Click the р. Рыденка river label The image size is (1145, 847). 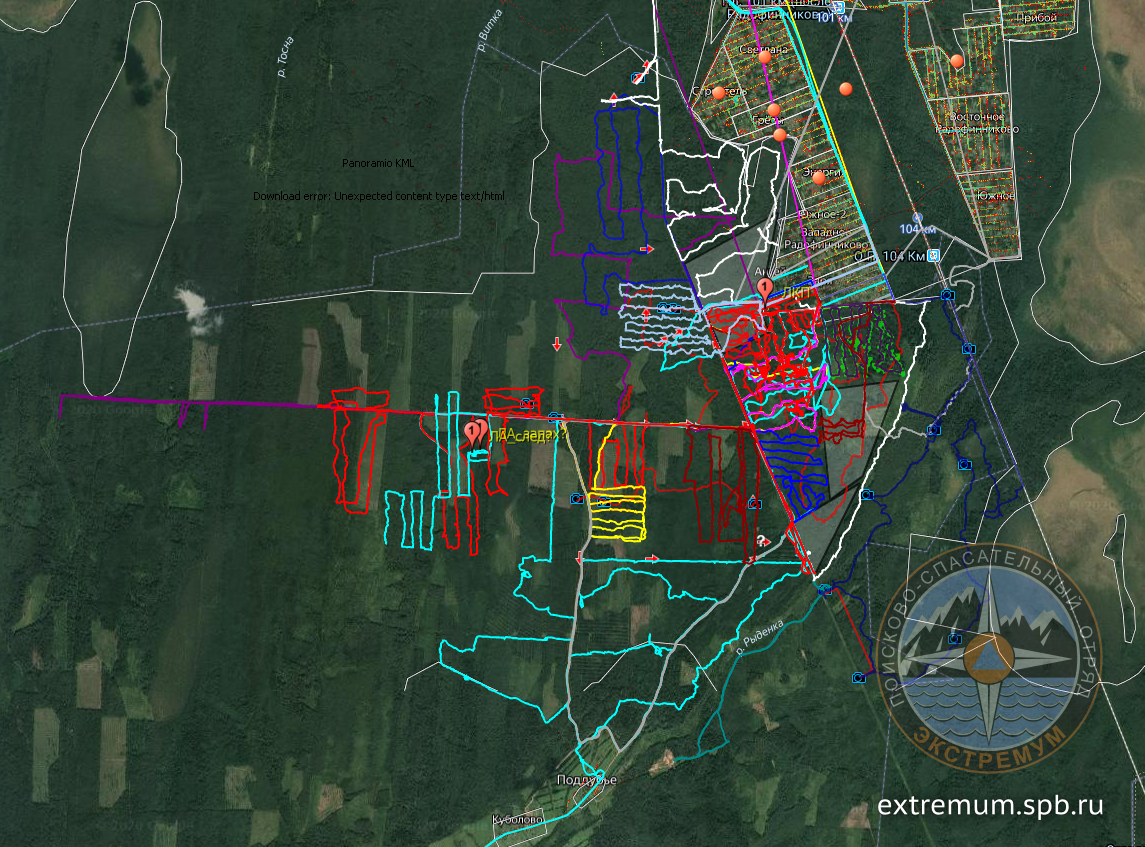[759, 637]
